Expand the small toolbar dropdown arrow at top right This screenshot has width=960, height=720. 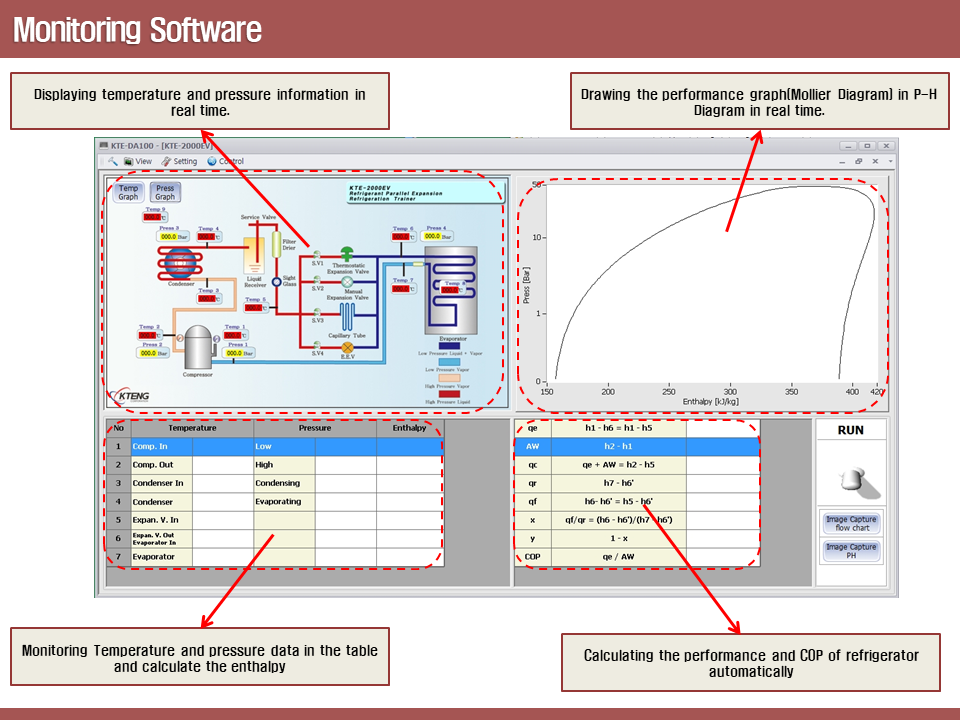click(x=890, y=161)
